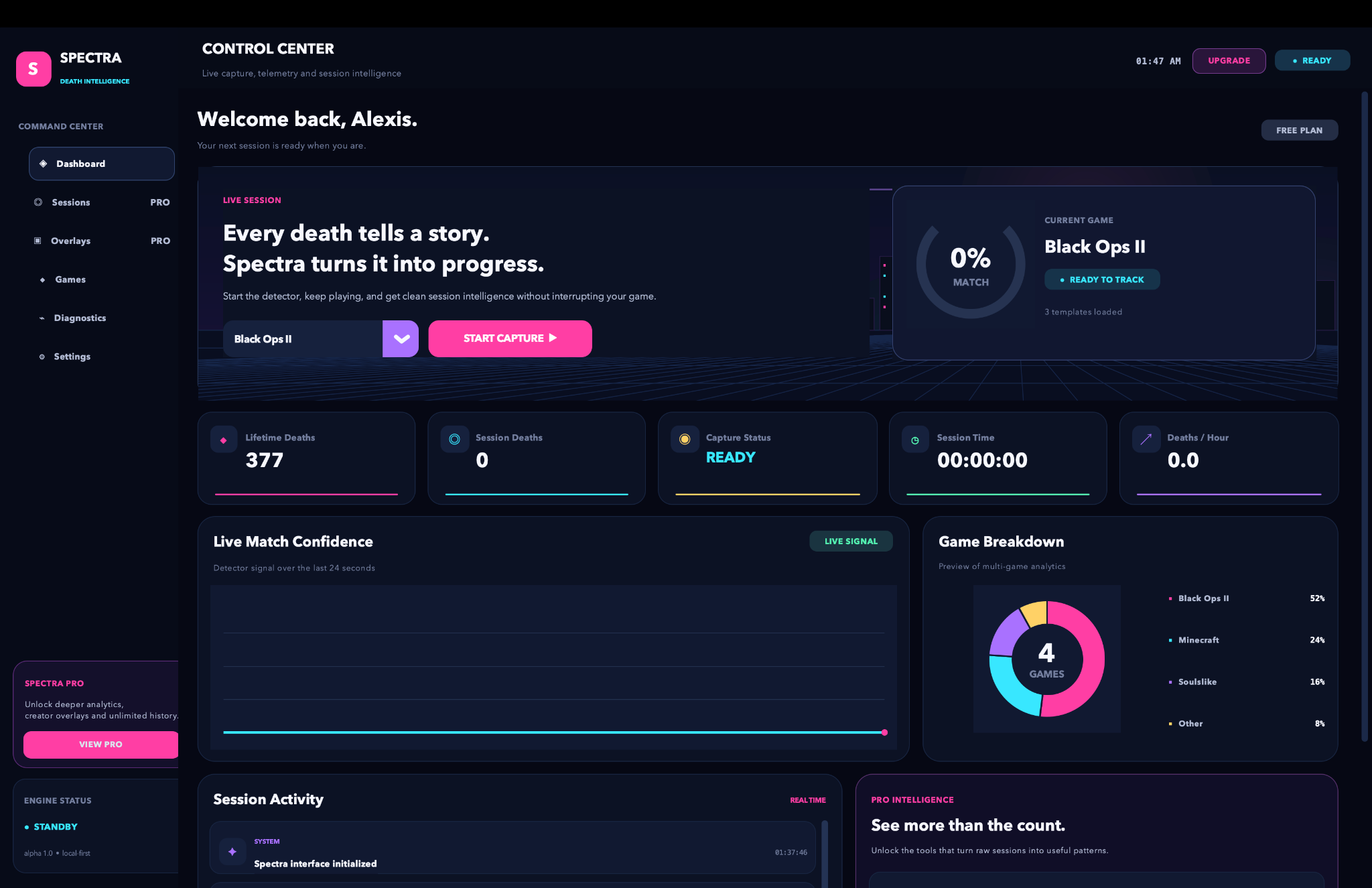This screenshot has width=1372, height=888.
Task: Click the alpha 1.0 local-first version text
Action: pos(57,853)
